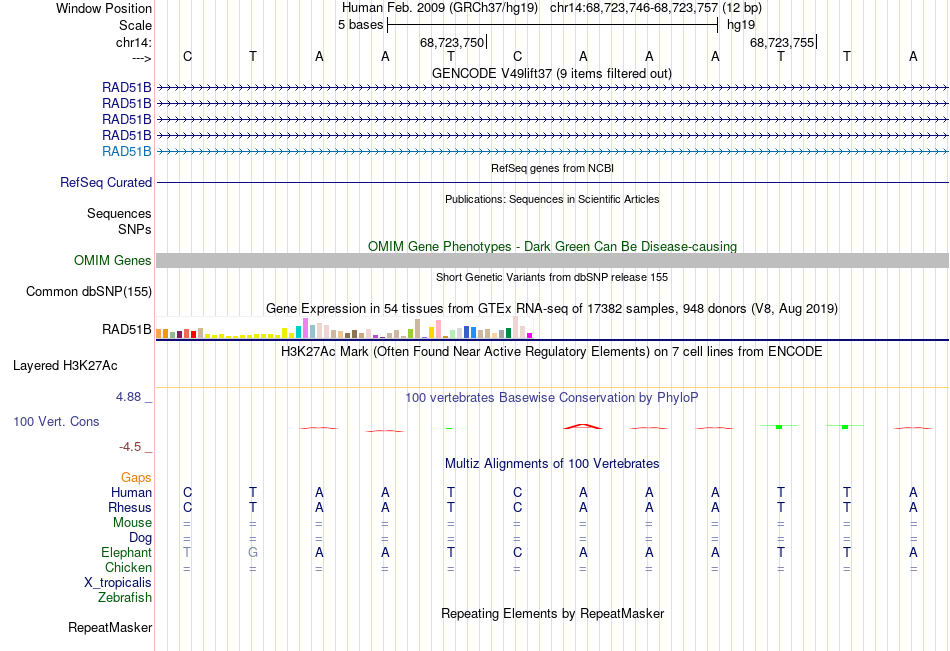
Task: Click the 68,723,750 position marker
Action: pyautogui.click(x=452, y=42)
